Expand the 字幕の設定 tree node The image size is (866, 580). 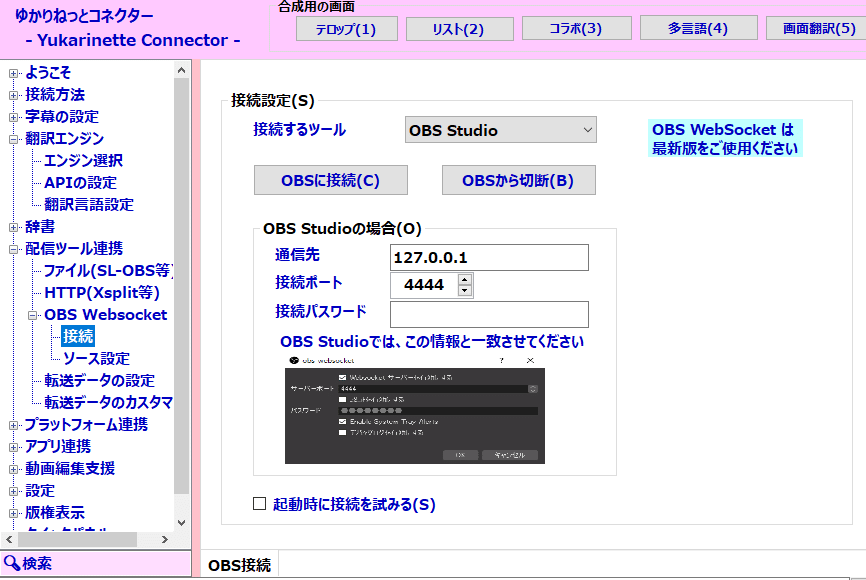coord(14,117)
